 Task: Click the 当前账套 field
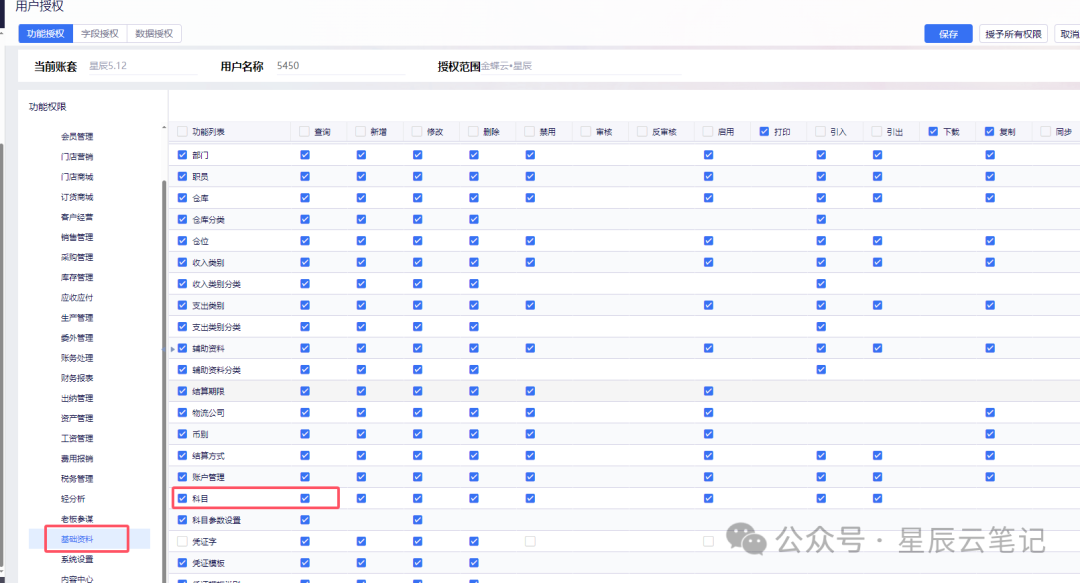pyautogui.click(x=142, y=66)
